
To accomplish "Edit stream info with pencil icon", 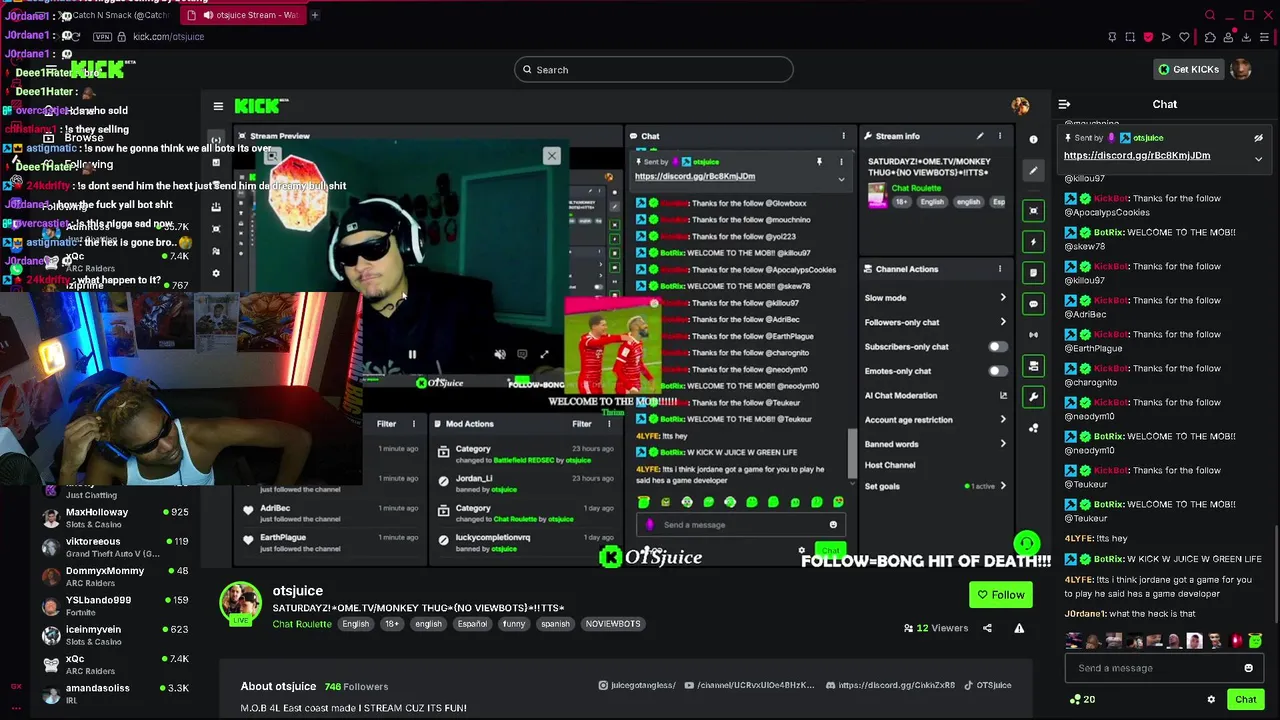I will point(980,136).
